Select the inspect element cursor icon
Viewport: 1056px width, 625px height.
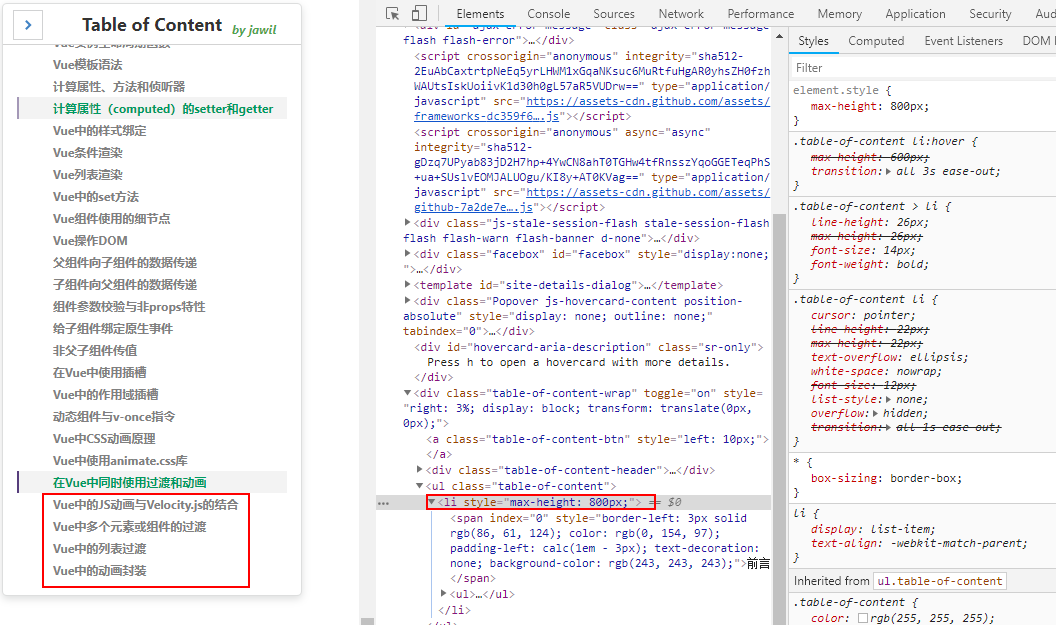point(393,13)
